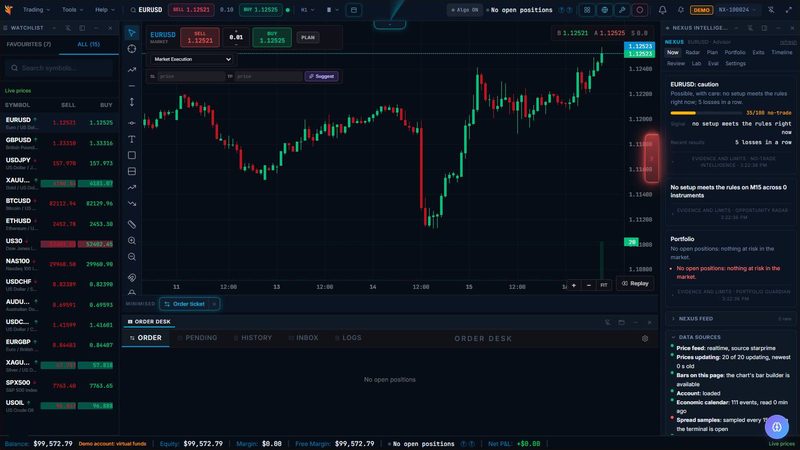This screenshot has height=450, width=800.
Task: Open notifications bell
Action: 662,10
